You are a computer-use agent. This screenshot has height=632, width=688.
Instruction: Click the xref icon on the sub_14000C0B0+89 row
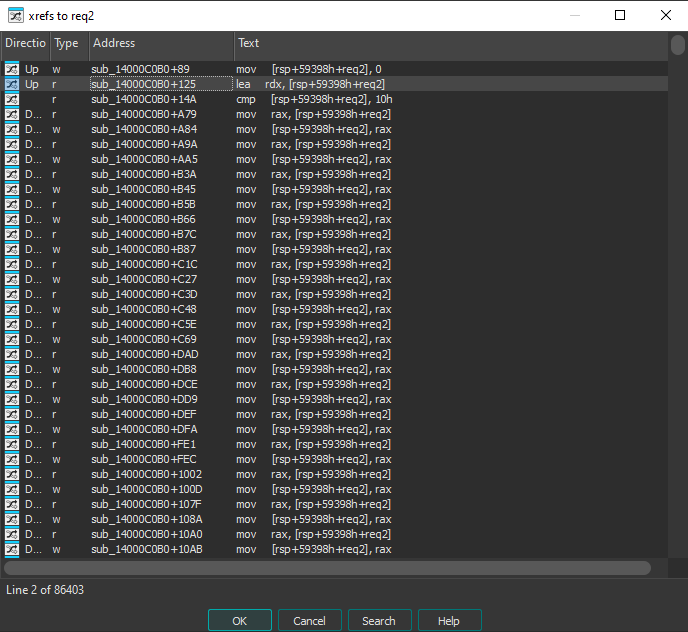tap(12, 69)
